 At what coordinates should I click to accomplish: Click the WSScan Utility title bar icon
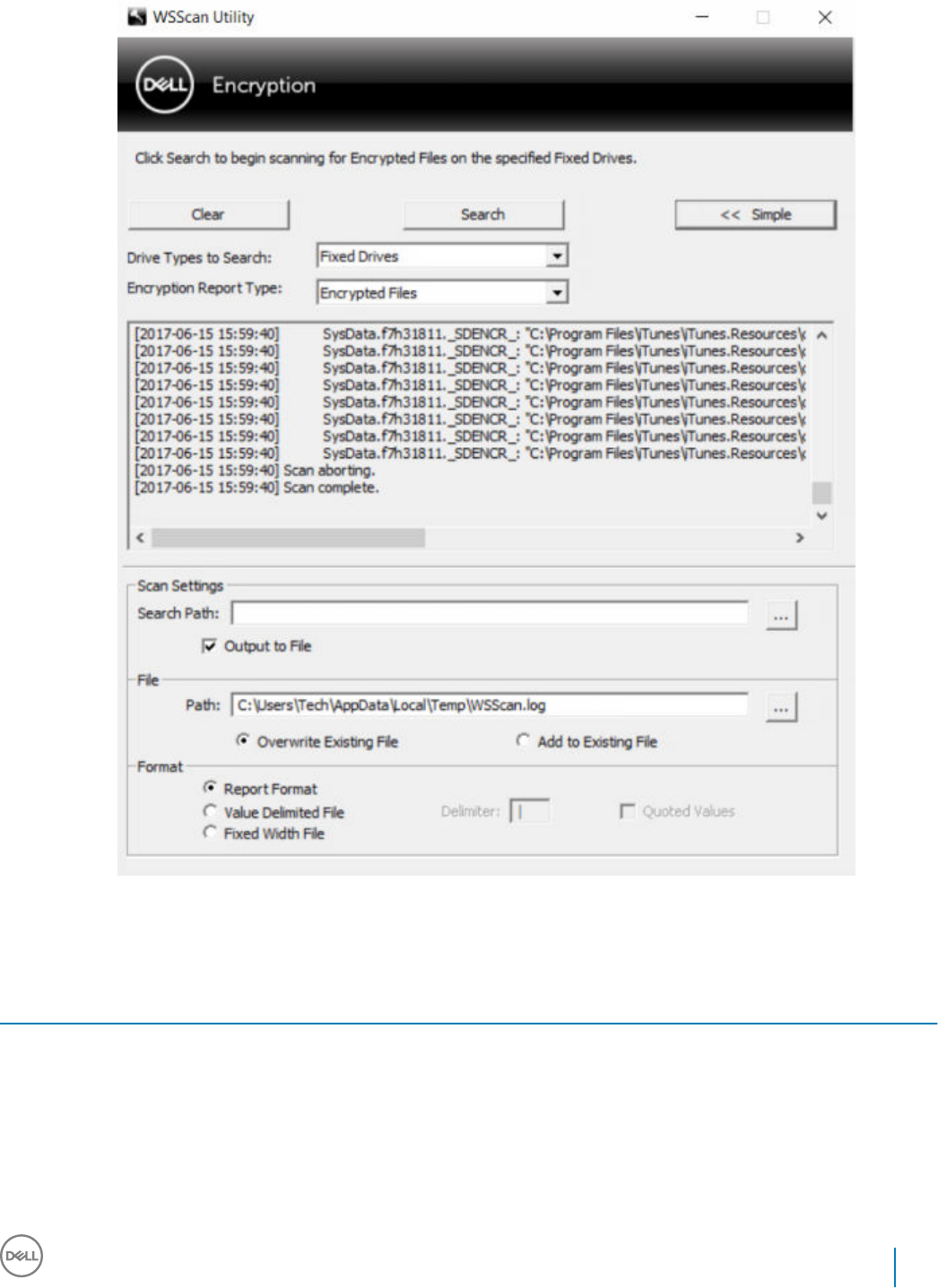[137, 17]
